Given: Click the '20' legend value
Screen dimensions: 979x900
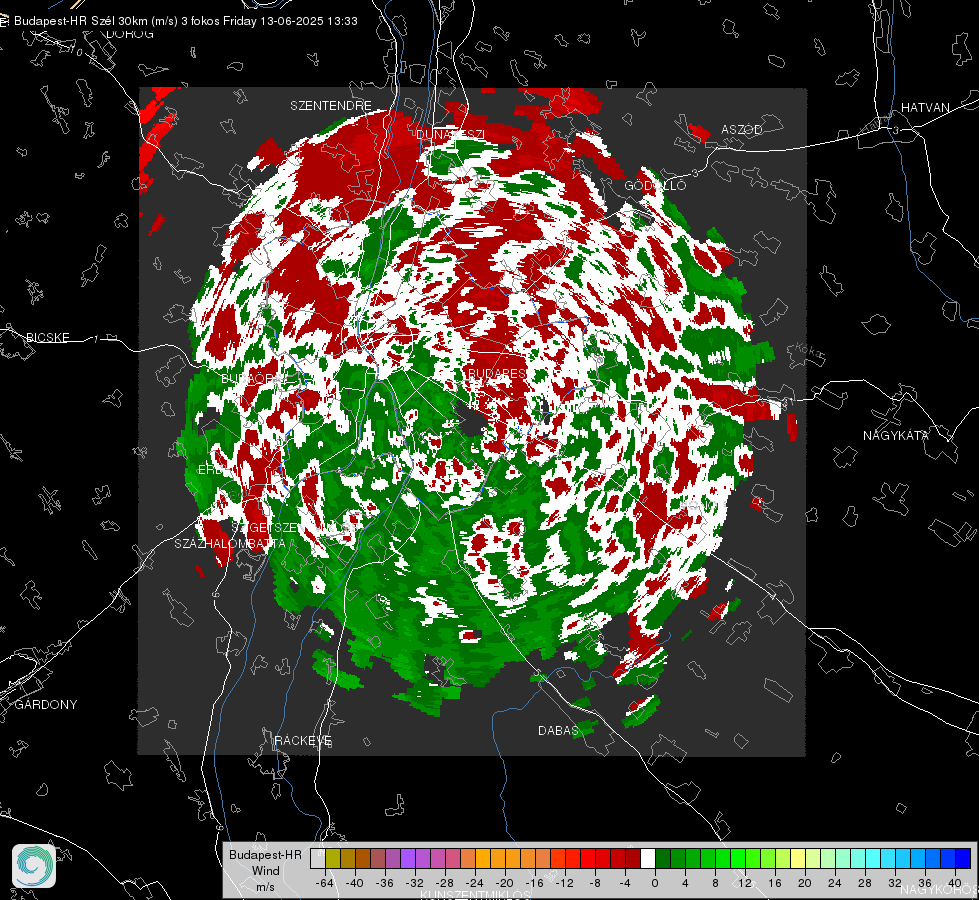Looking at the screenshot, I should tap(805, 883).
